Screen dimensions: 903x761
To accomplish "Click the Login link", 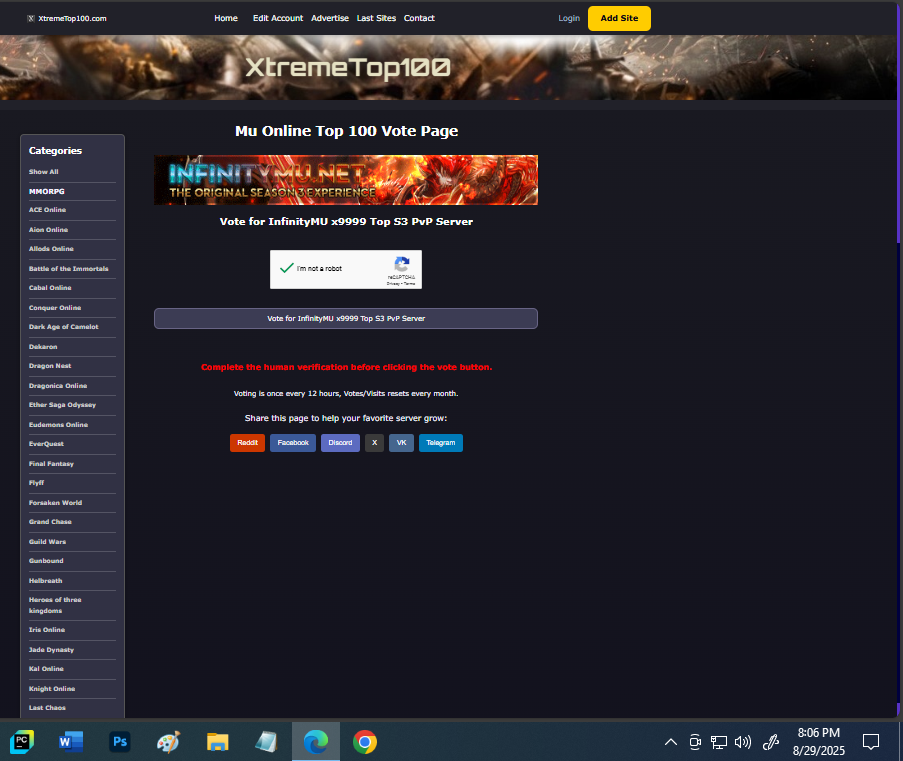I will (569, 18).
